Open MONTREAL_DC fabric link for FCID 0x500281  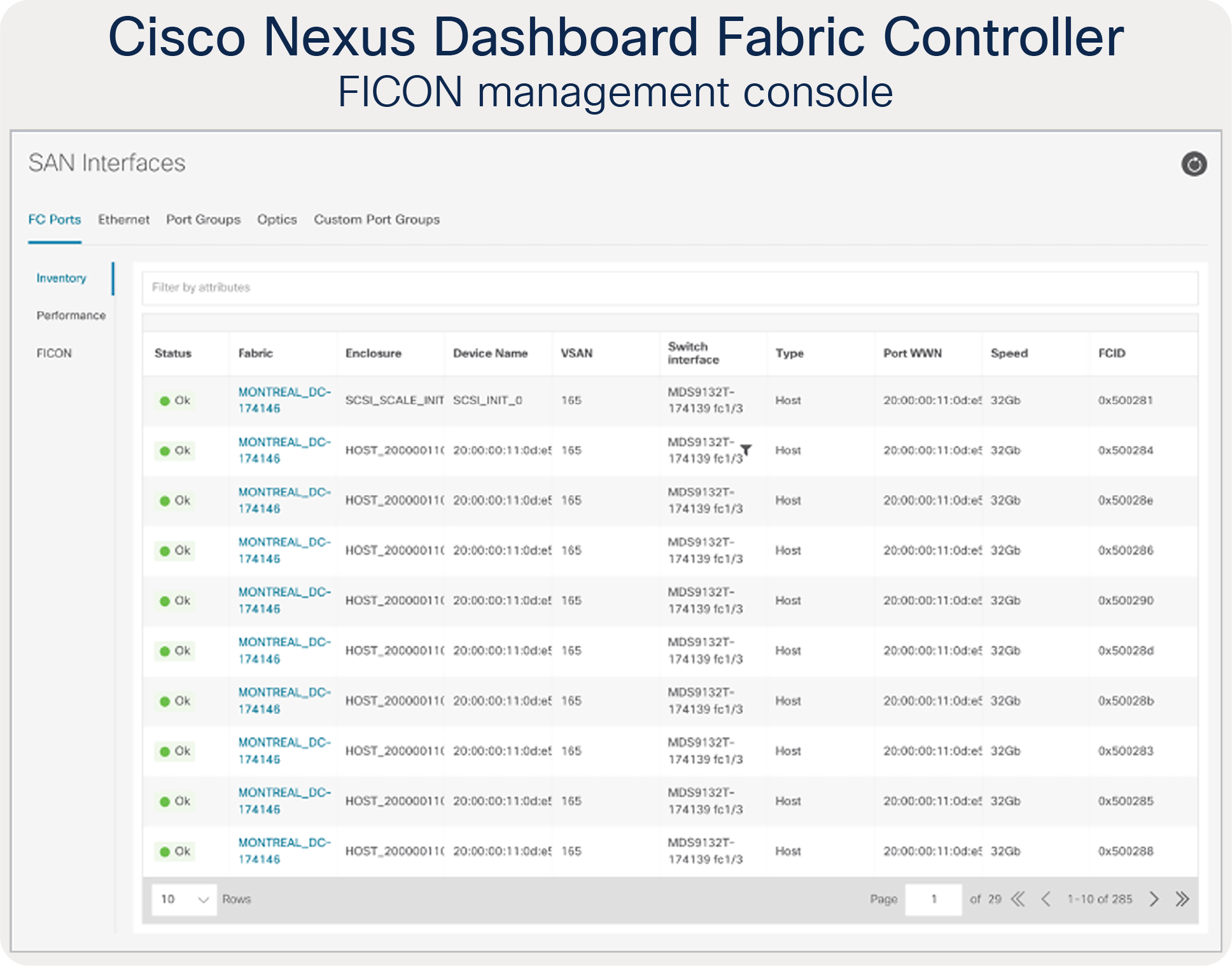[284, 400]
